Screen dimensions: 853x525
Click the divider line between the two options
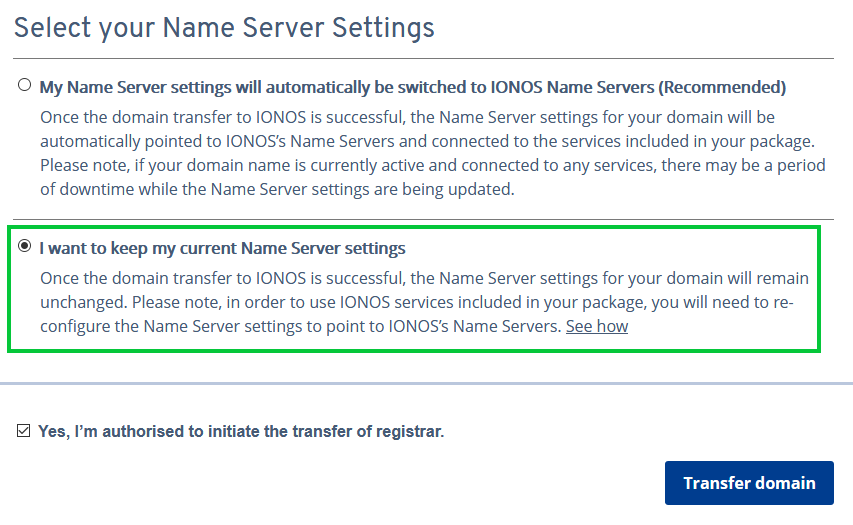[423, 219]
